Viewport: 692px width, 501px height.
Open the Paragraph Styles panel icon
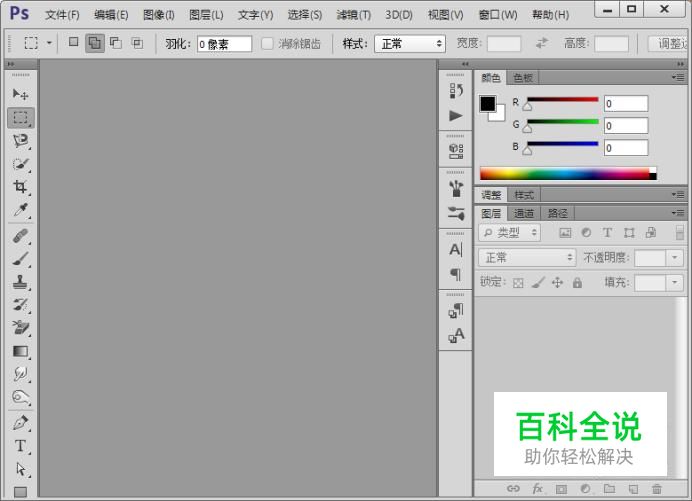[x=456, y=311]
